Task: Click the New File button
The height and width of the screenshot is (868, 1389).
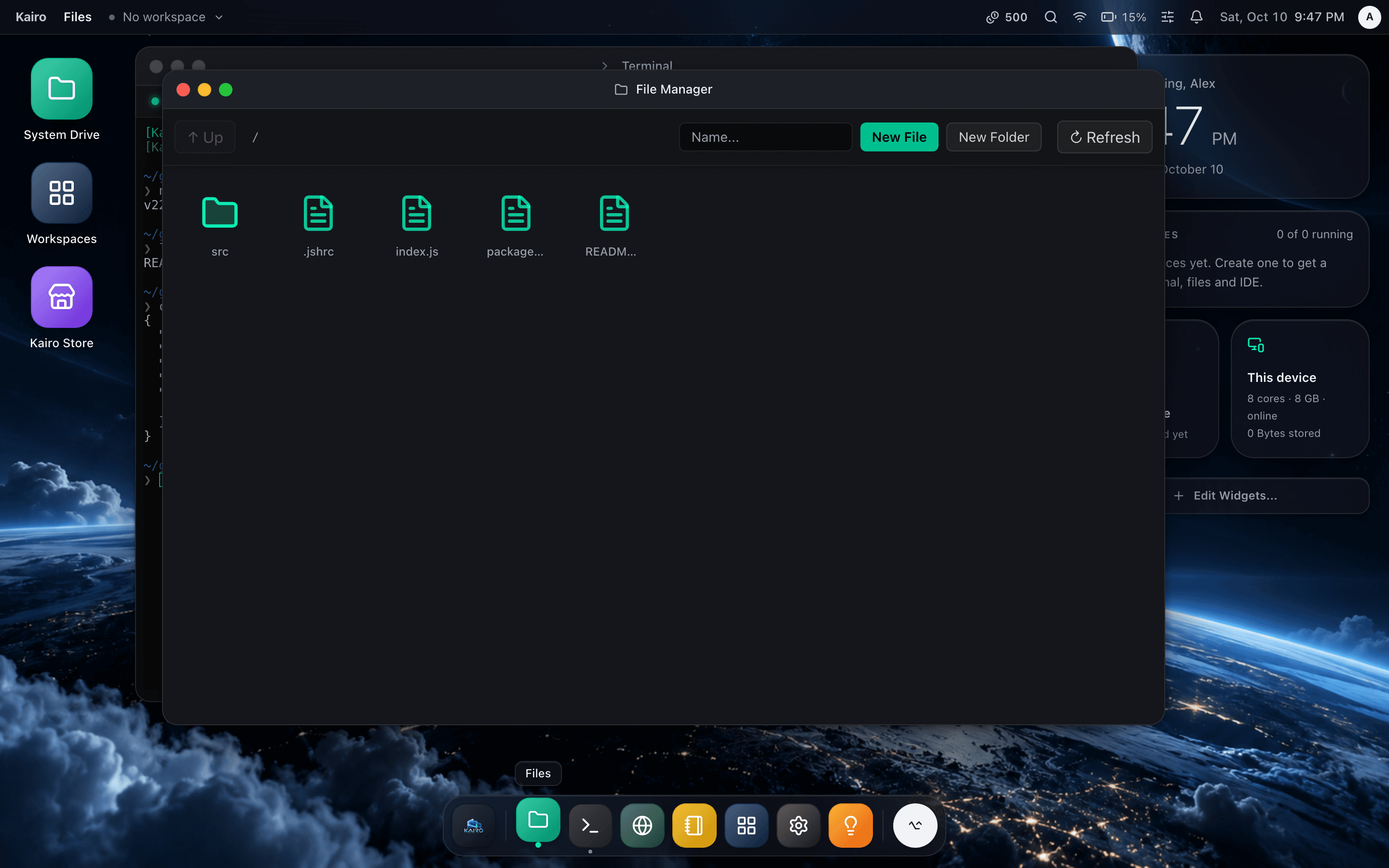Action: tap(899, 136)
